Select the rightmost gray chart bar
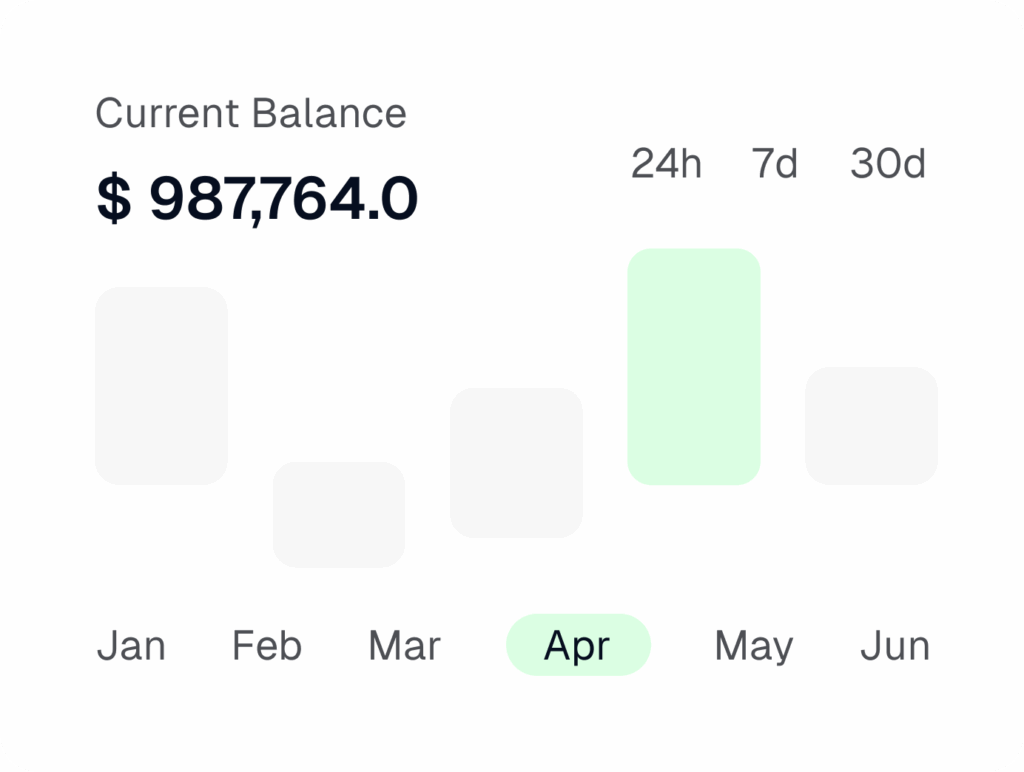 (x=871, y=425)
